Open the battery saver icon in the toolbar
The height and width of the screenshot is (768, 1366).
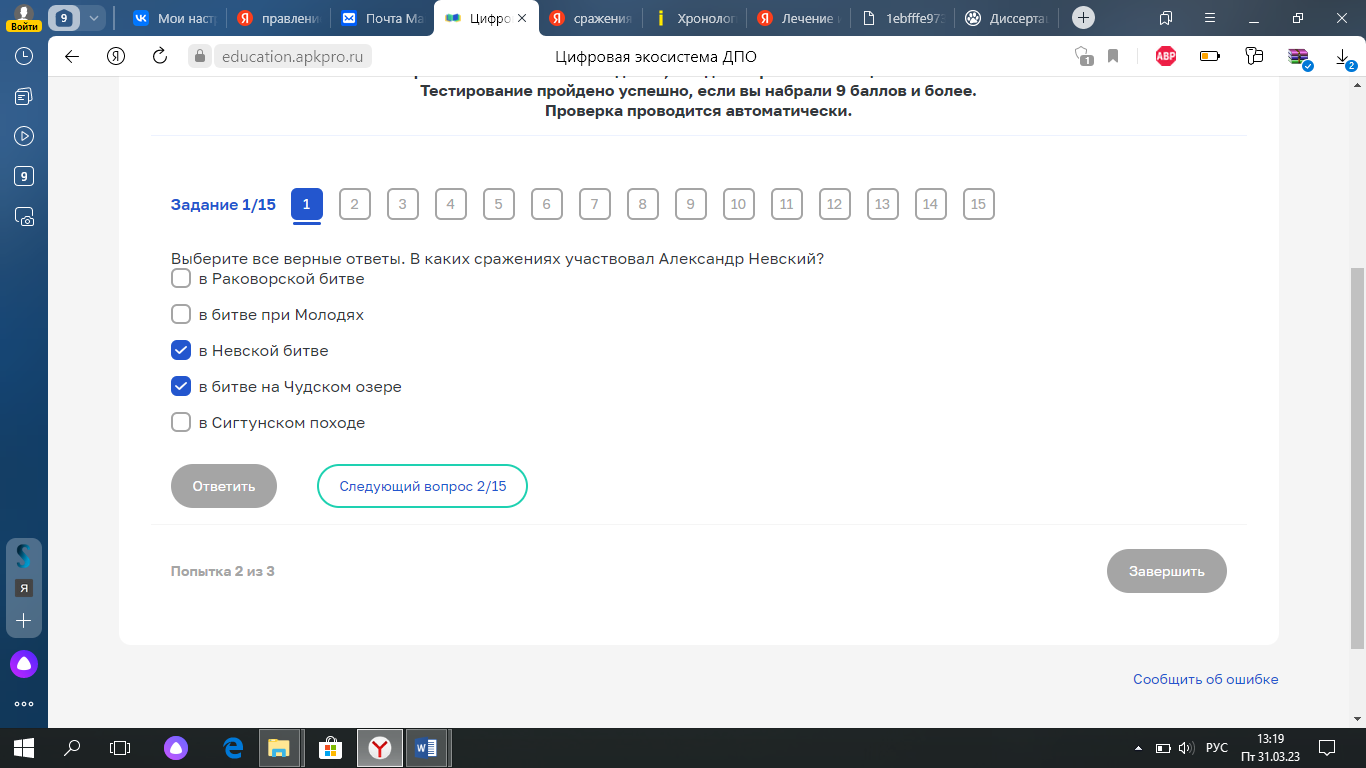[1210, 56]
